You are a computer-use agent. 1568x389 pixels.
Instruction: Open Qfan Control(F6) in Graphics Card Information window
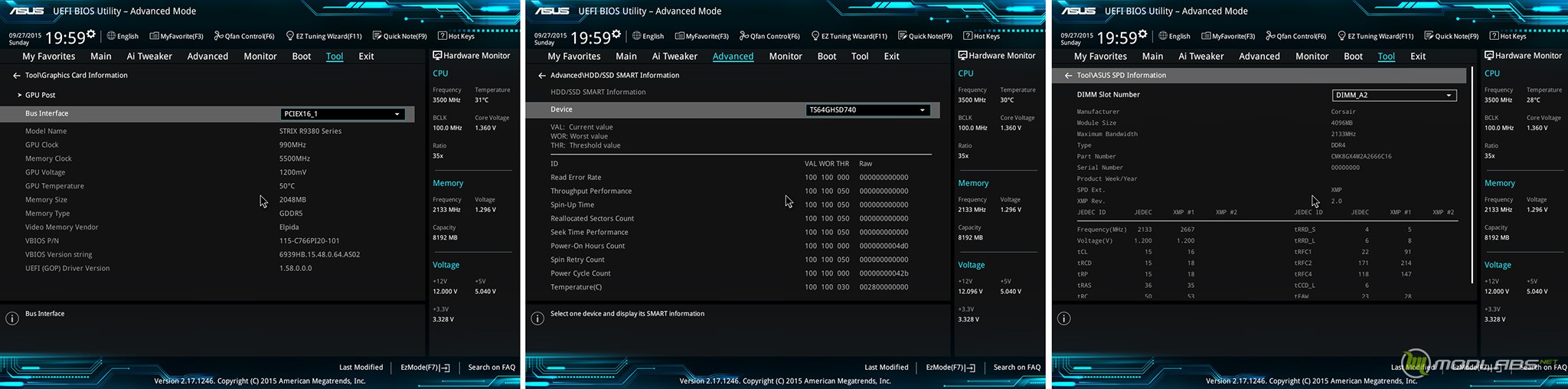pos(243,36)
